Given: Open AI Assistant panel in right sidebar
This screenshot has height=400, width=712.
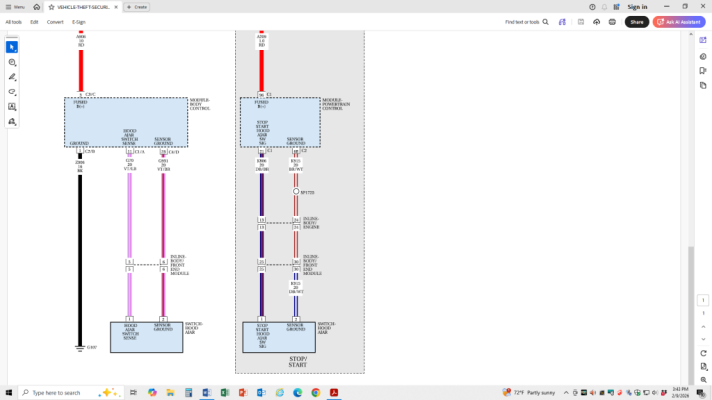Looking at the screenshot, I should (703, 40).
